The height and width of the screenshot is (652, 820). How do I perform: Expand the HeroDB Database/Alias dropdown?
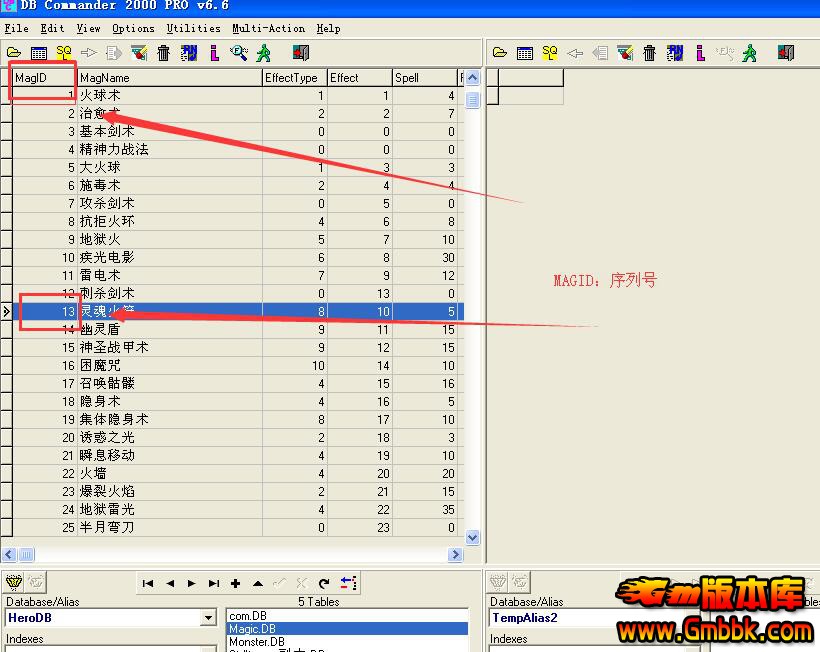tap(208, 618)
